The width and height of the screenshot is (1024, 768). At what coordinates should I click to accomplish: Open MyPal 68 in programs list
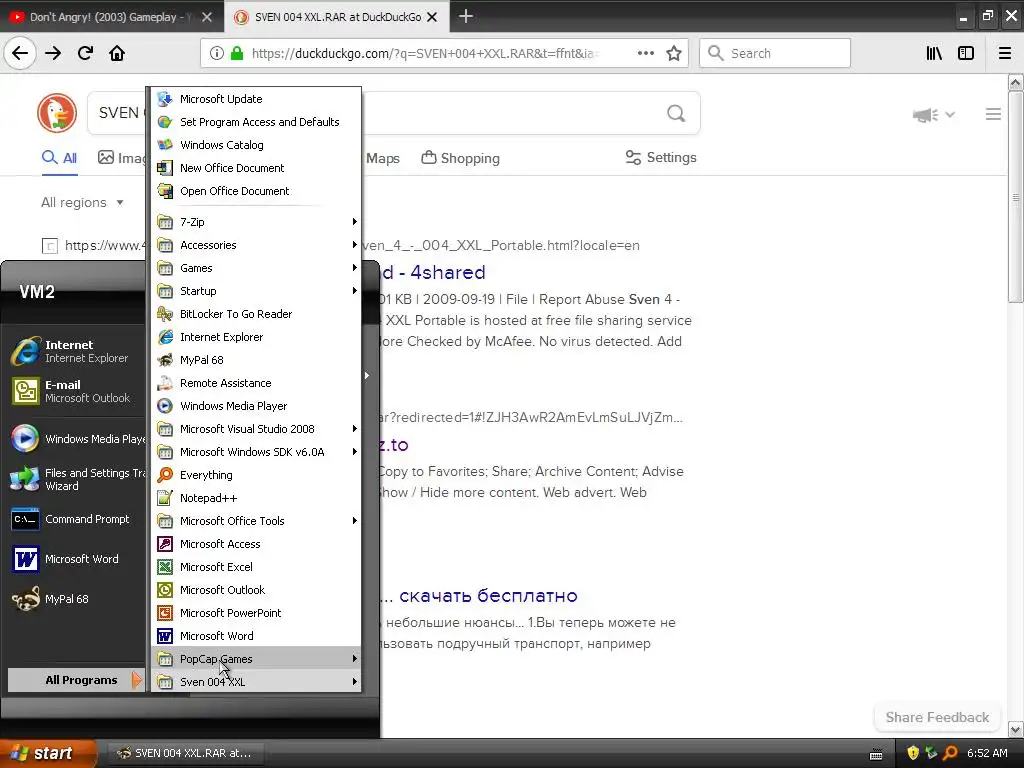[x=256, y=360]
